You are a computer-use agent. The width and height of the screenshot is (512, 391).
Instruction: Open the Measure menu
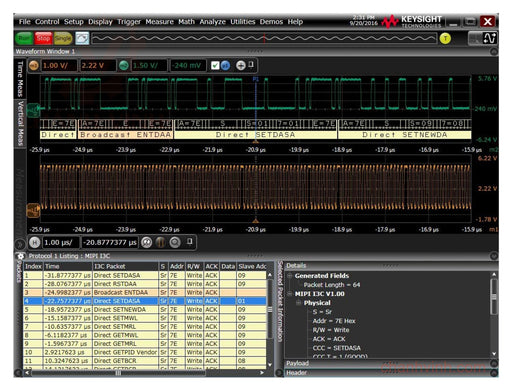click(159, 22)
